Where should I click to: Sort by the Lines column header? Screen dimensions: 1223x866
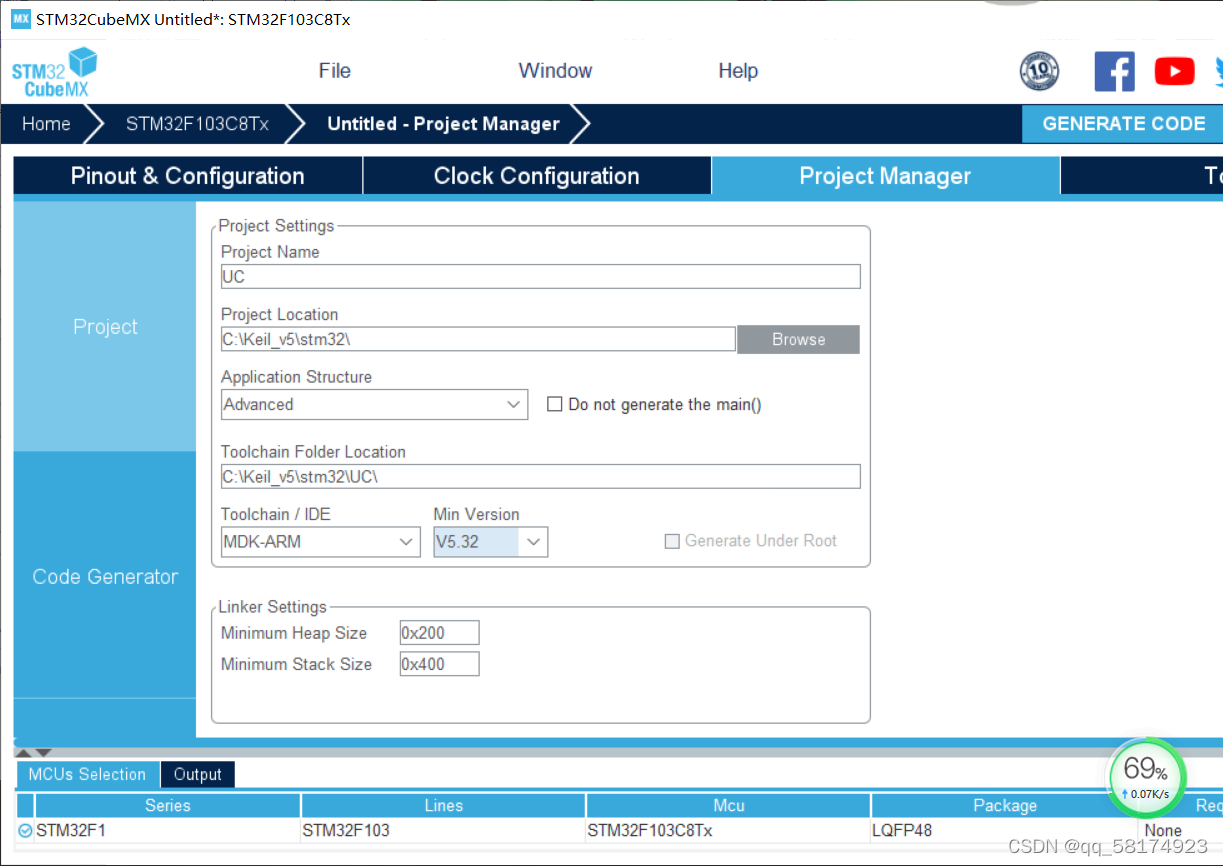(443, 805)
